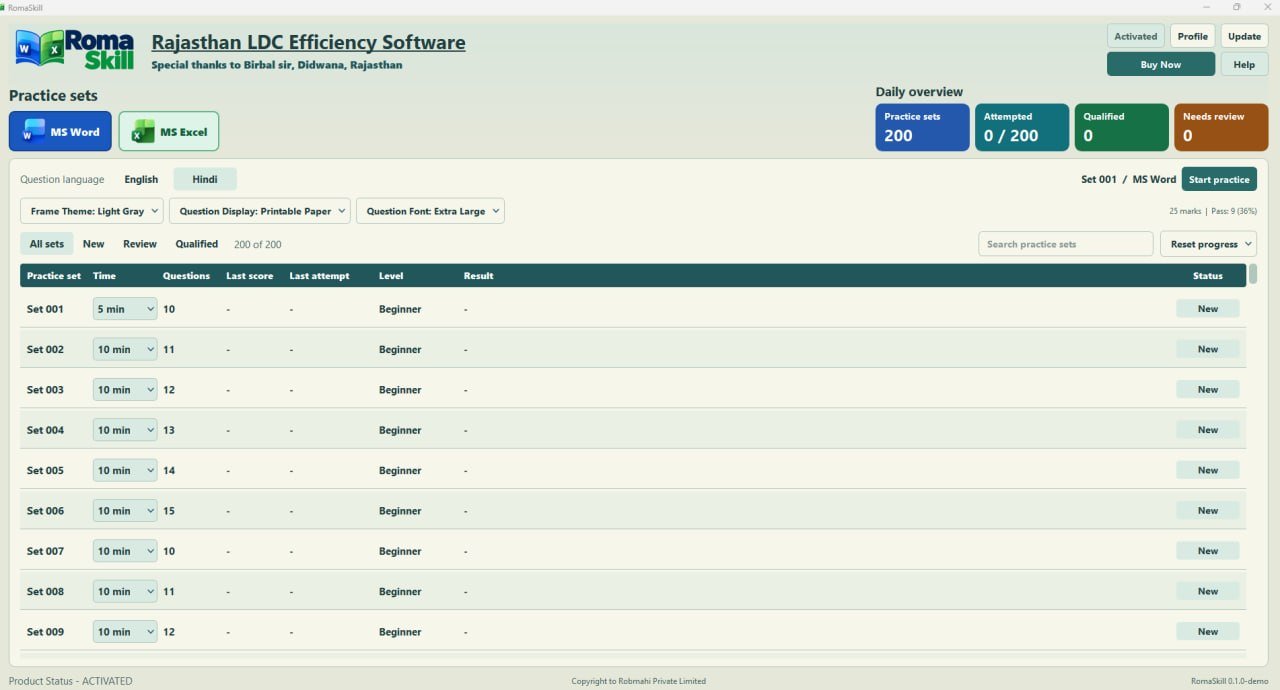Click the Qualified overview card
This screenshot has height=690, width=1280.
(1121, 127)
